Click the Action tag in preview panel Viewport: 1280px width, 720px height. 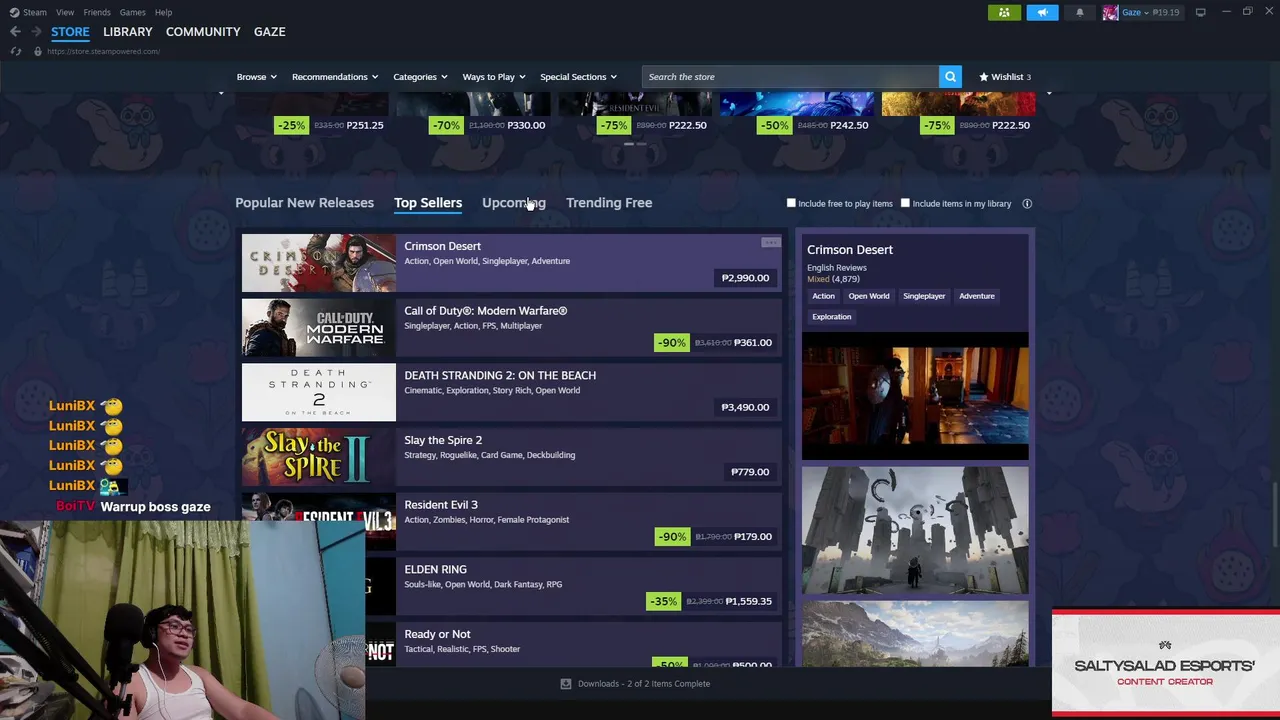(x=823, y=296)
